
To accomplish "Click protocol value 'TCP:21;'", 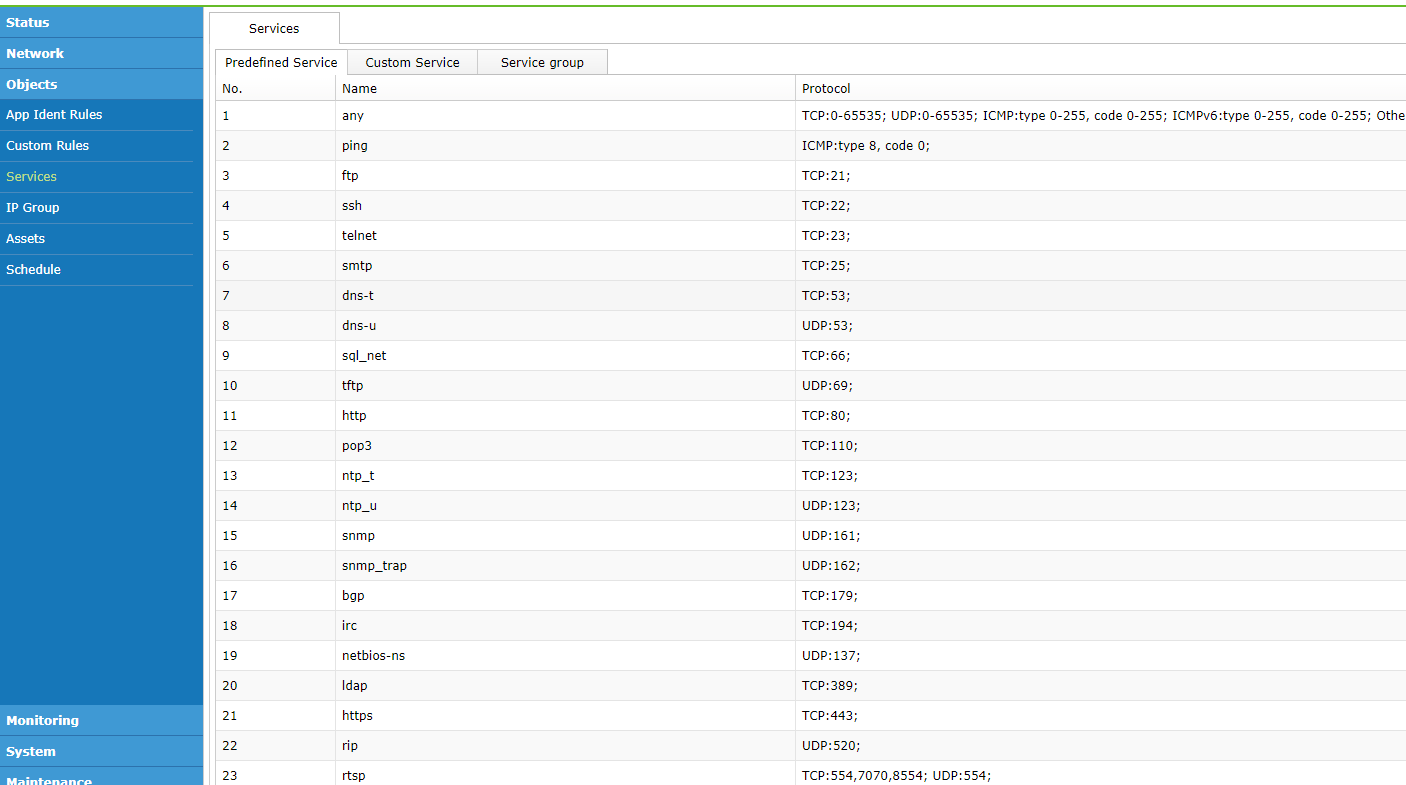I will click(x=826, y=176).
